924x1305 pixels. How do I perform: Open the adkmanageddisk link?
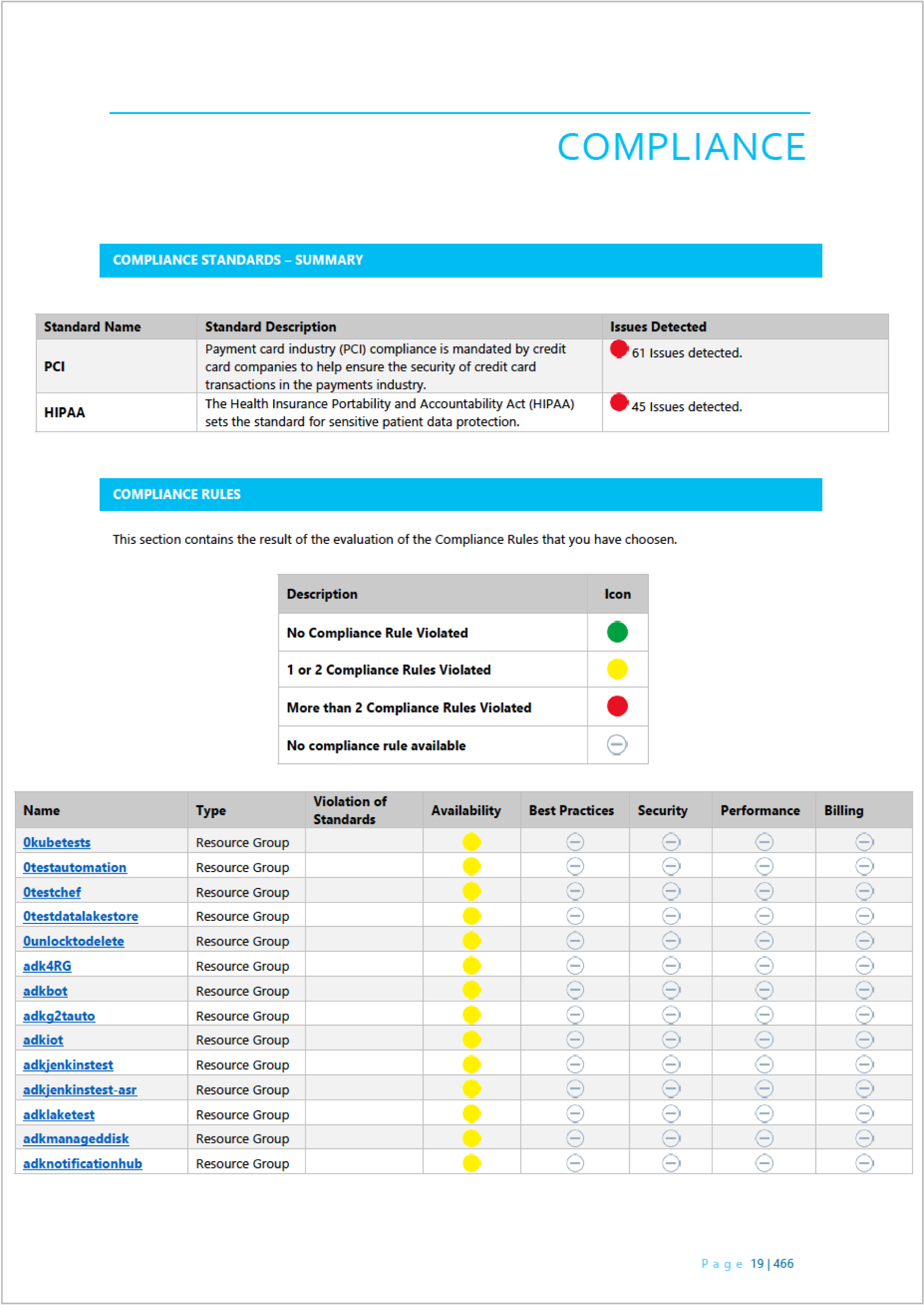coord(75,1139)
